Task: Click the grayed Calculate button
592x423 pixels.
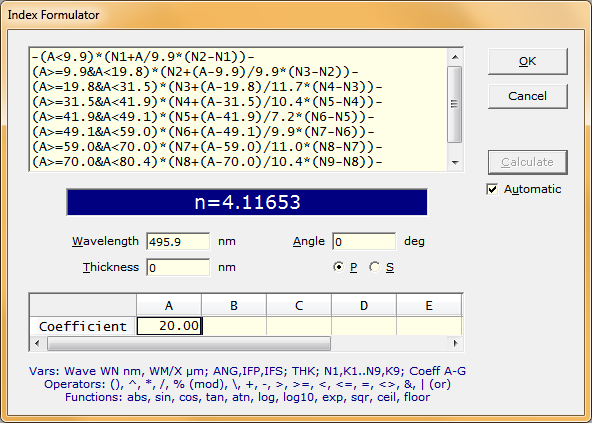Action: pos(527,162)
